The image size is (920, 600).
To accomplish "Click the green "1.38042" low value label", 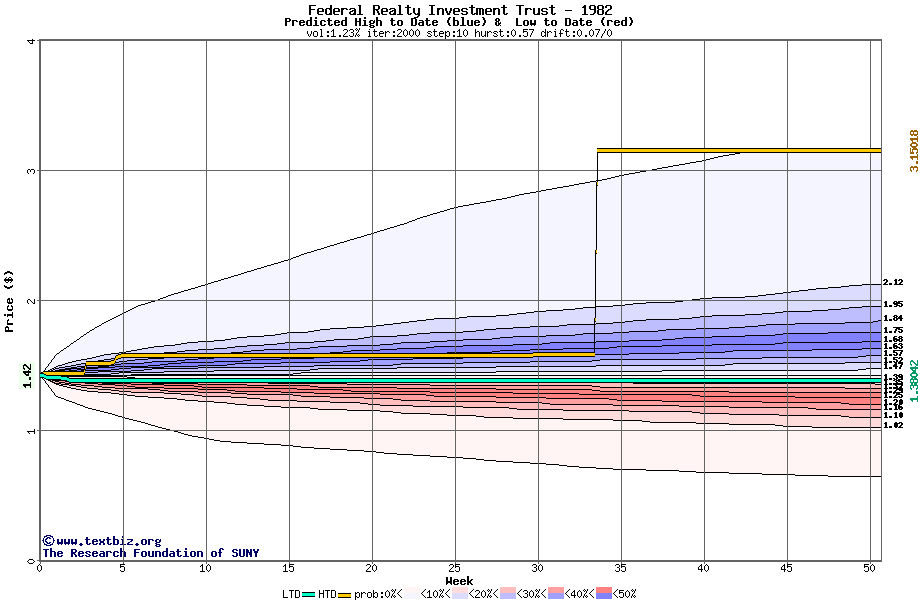I will [914, 381].
